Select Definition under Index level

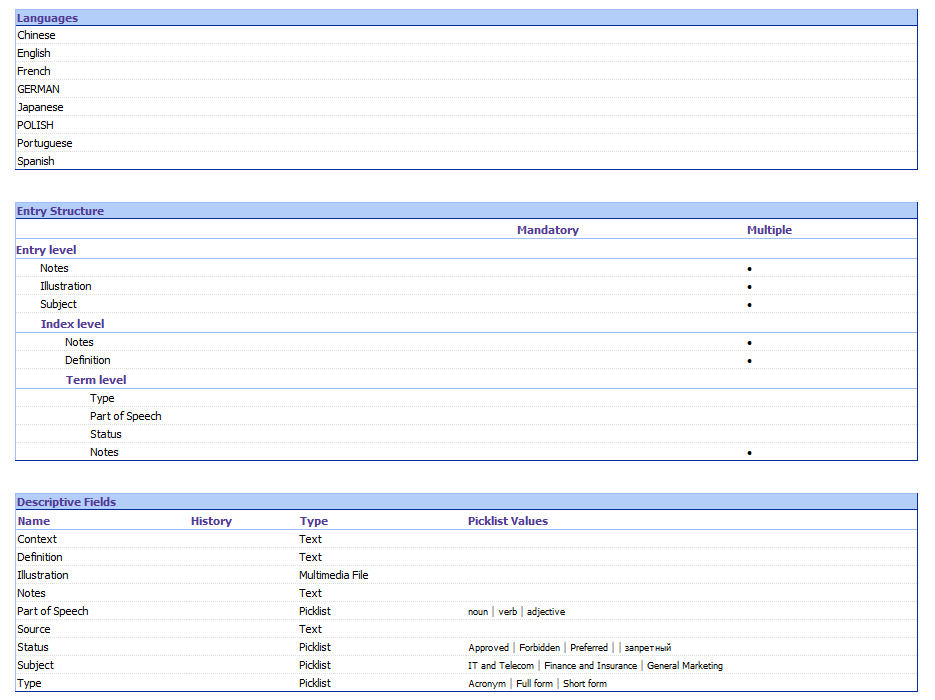point(88,360)
